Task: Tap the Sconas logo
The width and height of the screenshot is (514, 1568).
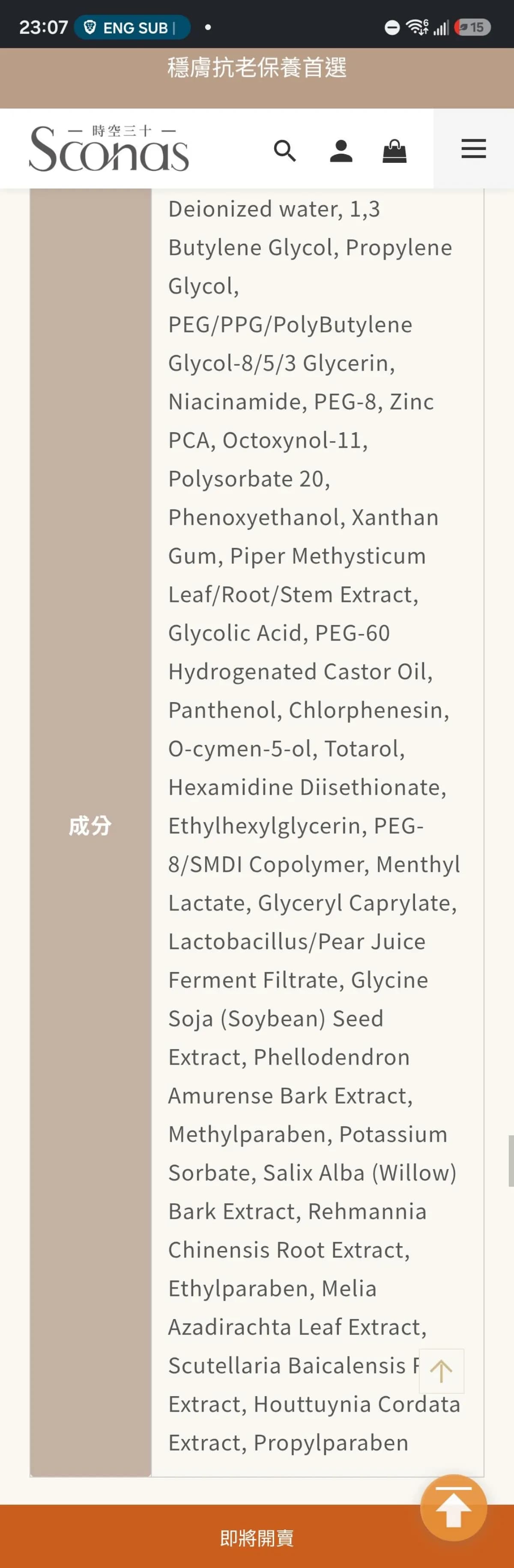Action: click(x=109, y=148)
